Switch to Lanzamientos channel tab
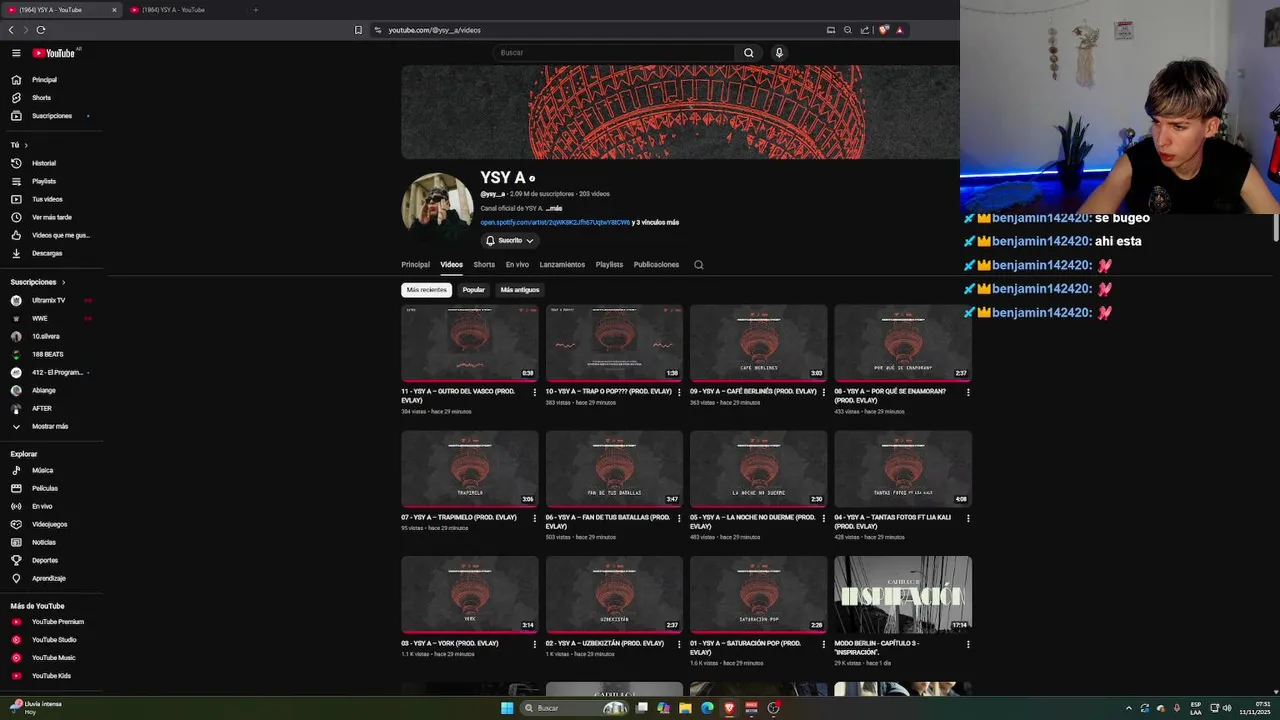 [562, 265]
